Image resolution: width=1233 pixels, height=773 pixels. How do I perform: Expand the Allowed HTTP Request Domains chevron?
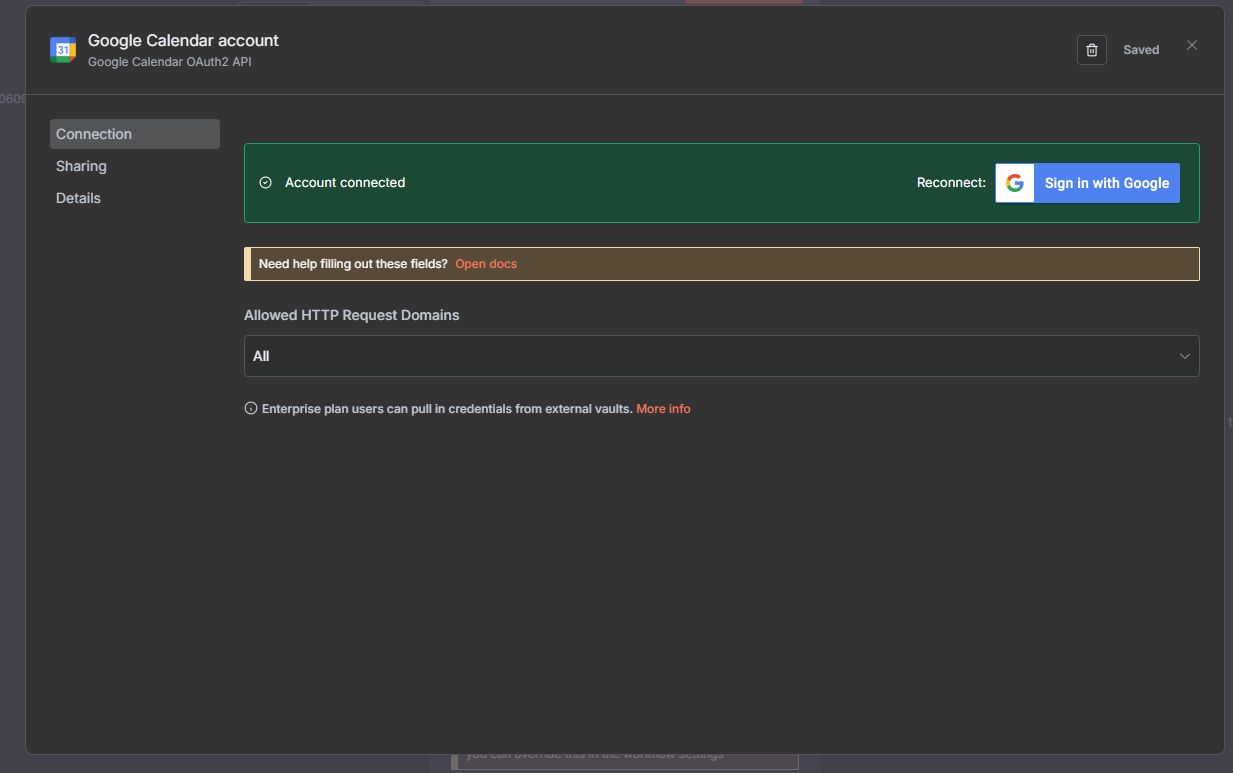1184,356
